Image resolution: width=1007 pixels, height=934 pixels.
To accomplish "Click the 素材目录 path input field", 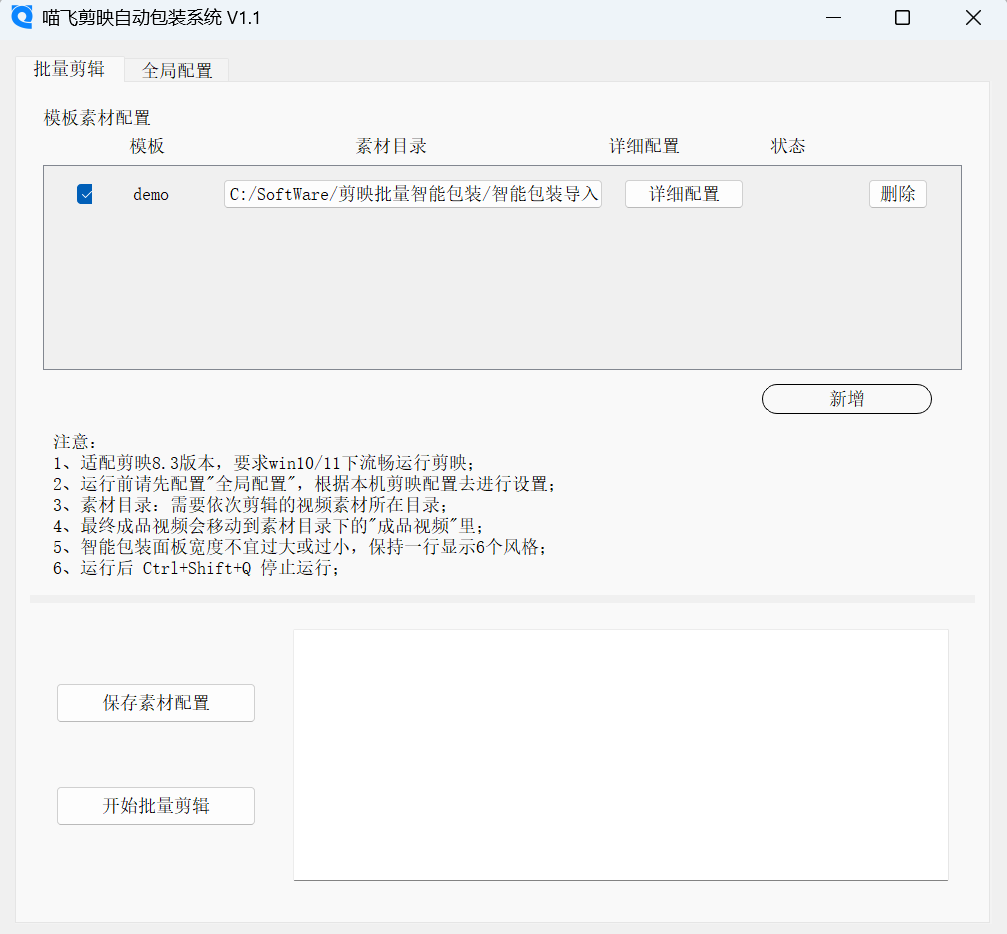I will coord(412,194).
